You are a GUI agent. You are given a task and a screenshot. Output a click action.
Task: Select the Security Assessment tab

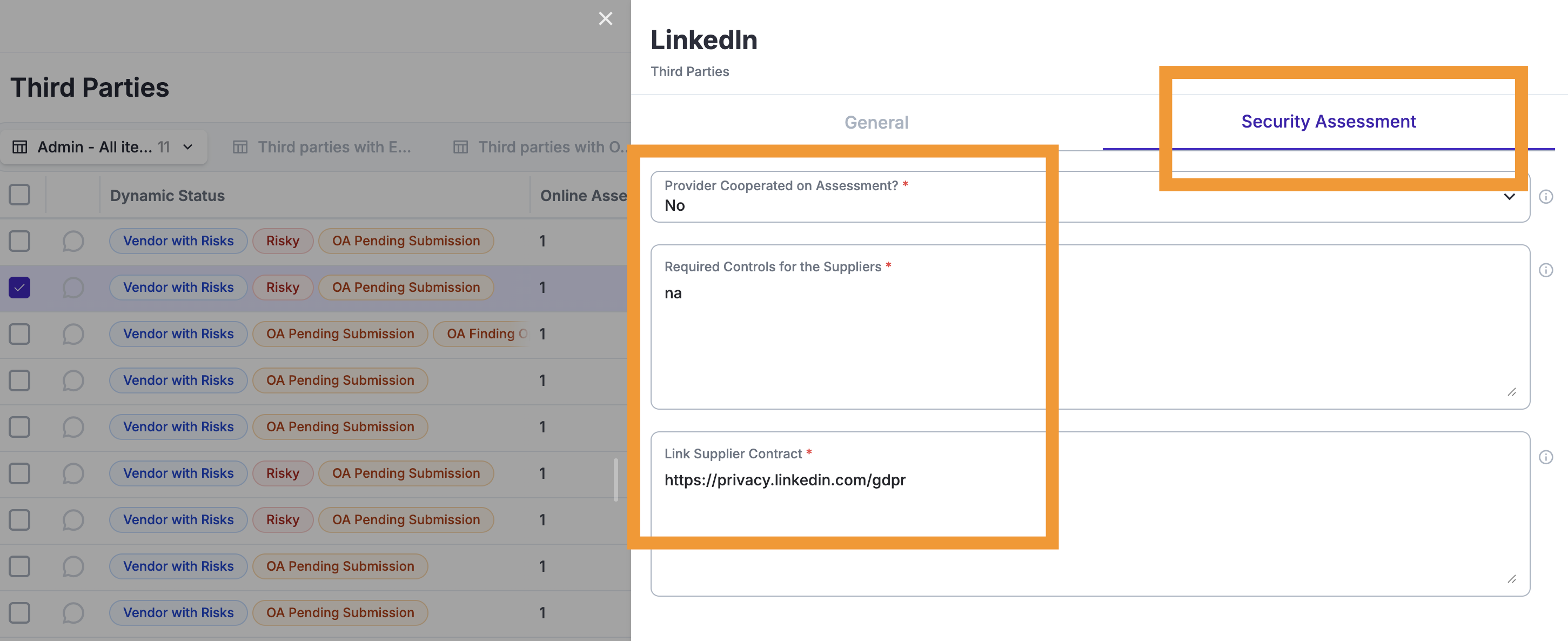(x=1328, y=122)
